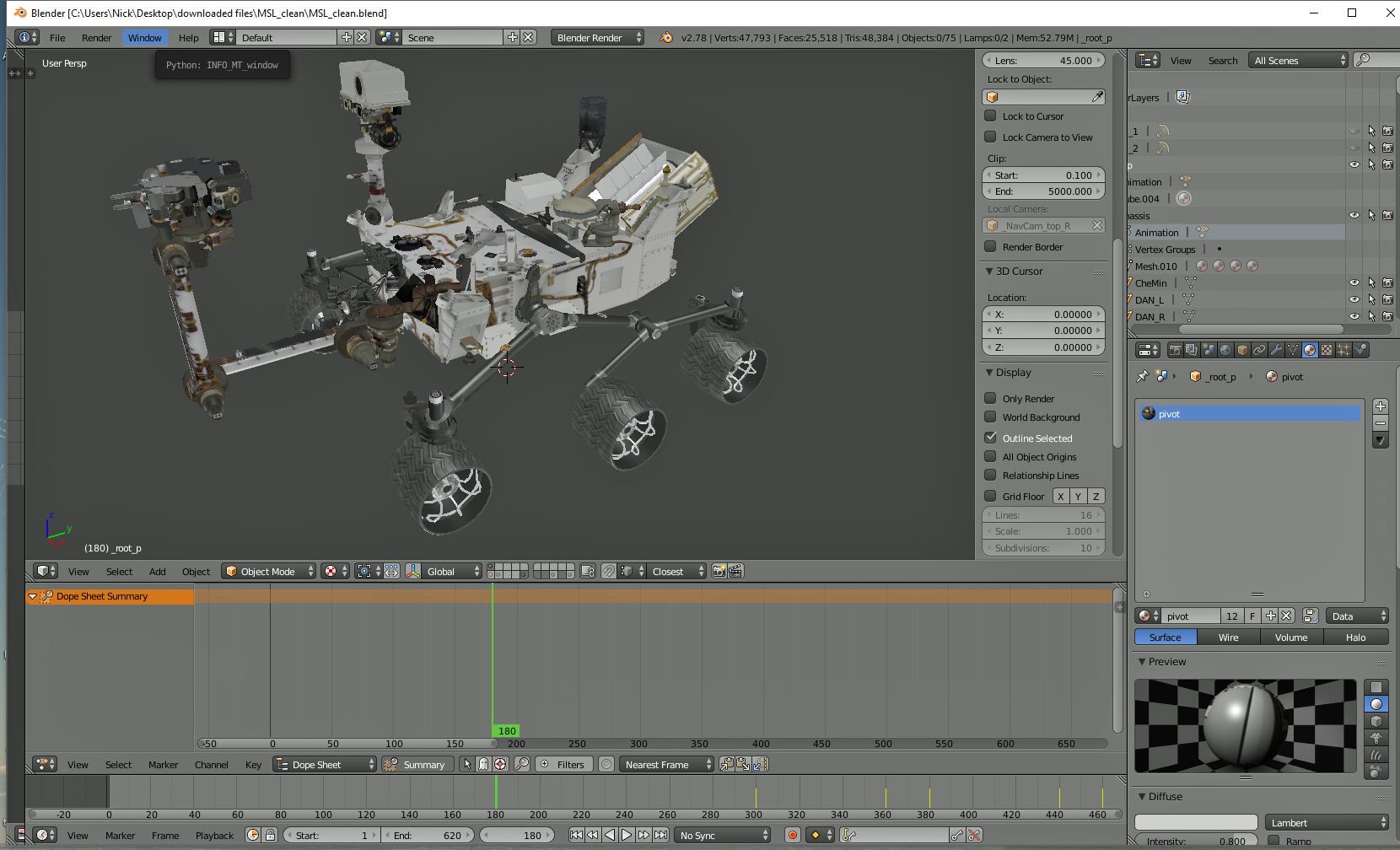Screen dimensions: 1400x850
Task: Toggle the 3D manipulator axis icon
Action: [x=413, y=571]
